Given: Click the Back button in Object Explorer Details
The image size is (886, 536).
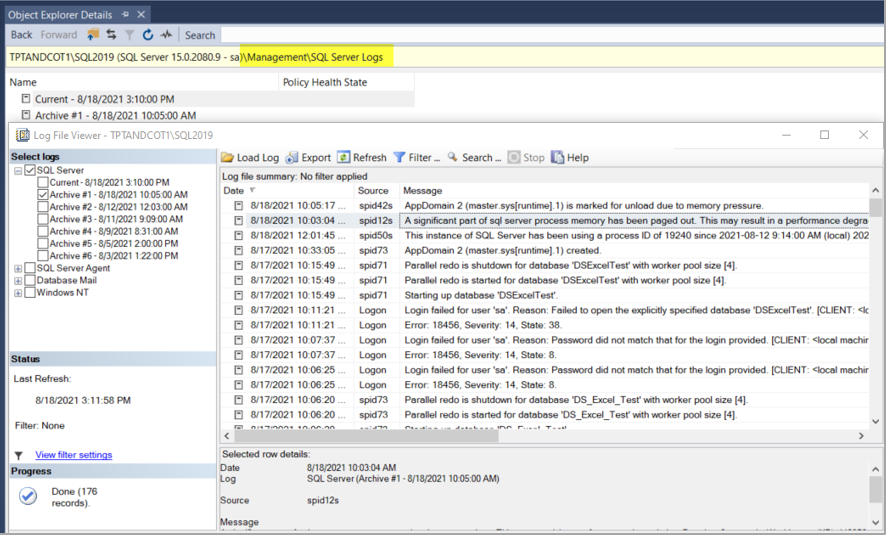Looking at the screenshot, I should (21, 35).
